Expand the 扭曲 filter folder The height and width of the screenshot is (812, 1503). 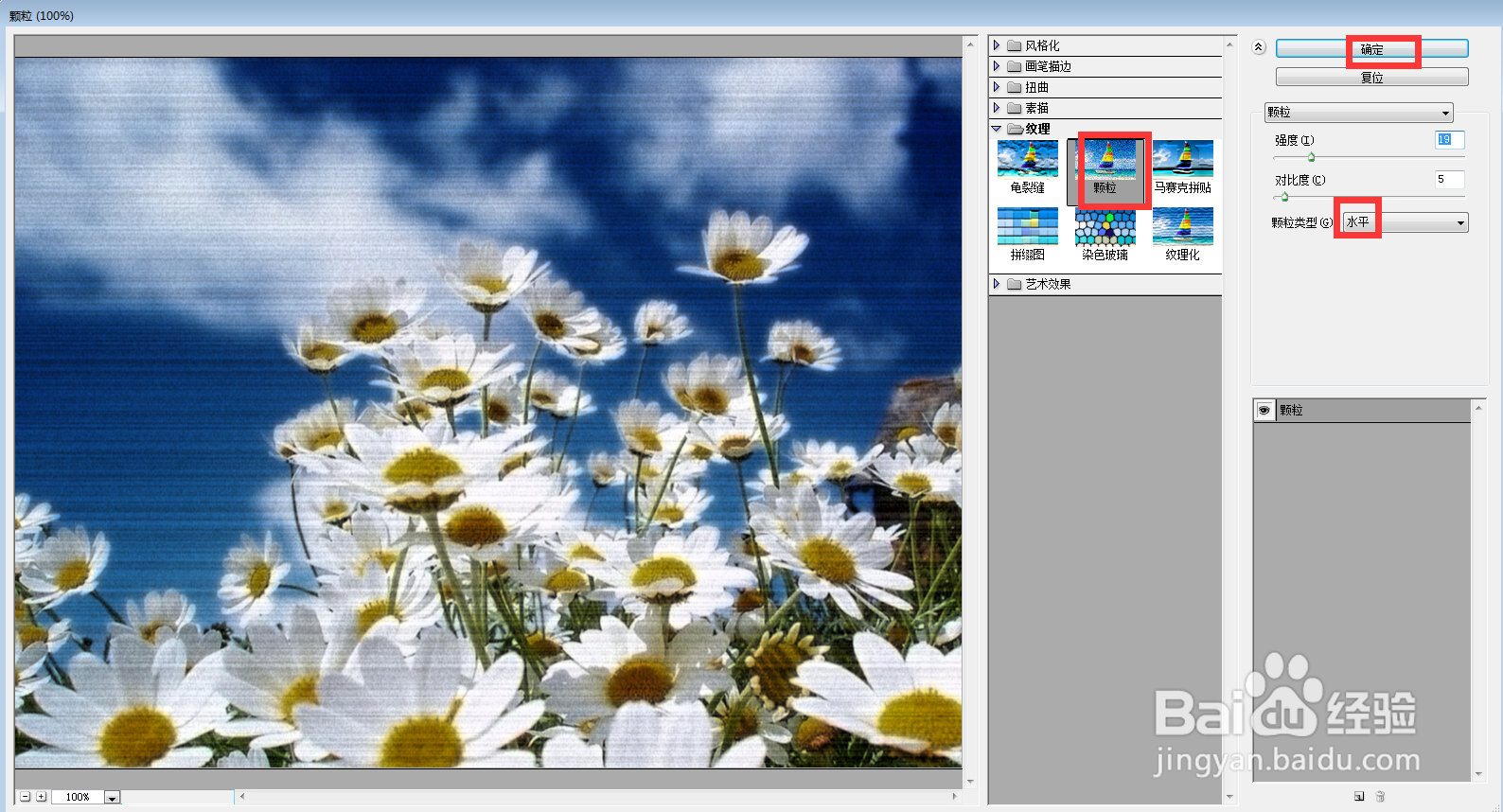pos(997,87)
